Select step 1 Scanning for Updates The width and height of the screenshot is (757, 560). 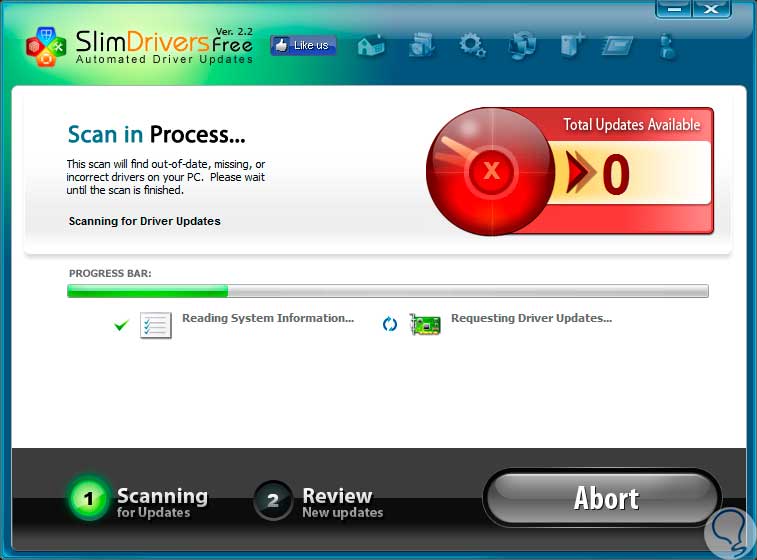pyautogui.click(x=139, y=500)
